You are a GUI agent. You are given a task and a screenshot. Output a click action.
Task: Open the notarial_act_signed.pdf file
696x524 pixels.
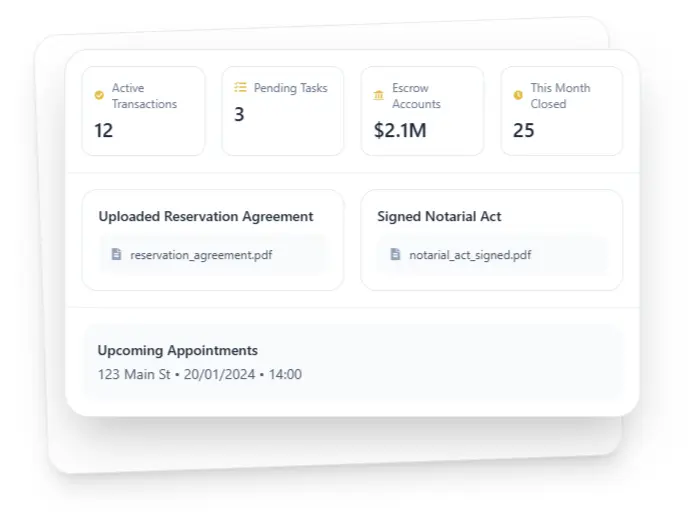(492, 255)
